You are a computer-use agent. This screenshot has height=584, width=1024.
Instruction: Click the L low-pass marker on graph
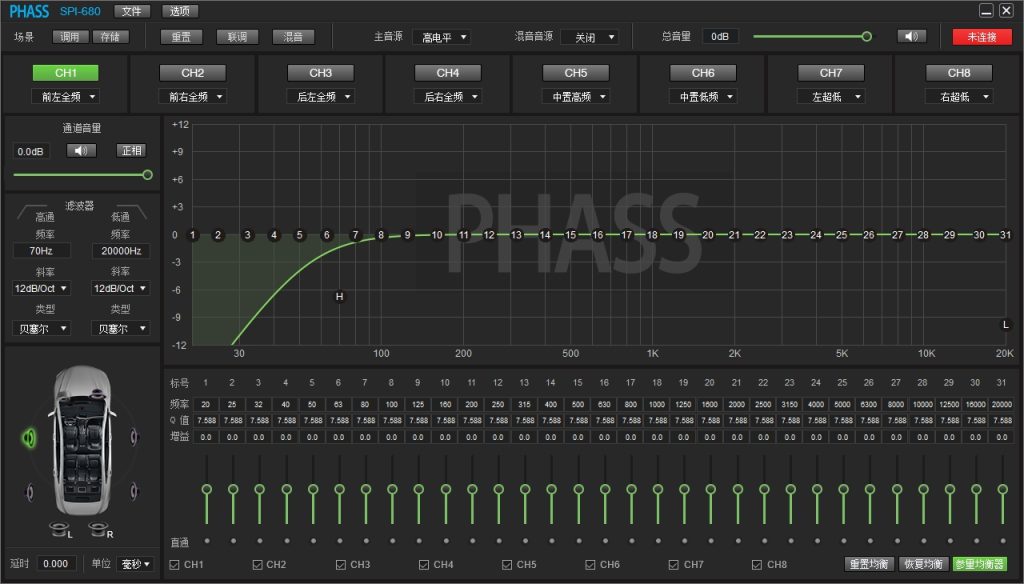click(1006, 325)
